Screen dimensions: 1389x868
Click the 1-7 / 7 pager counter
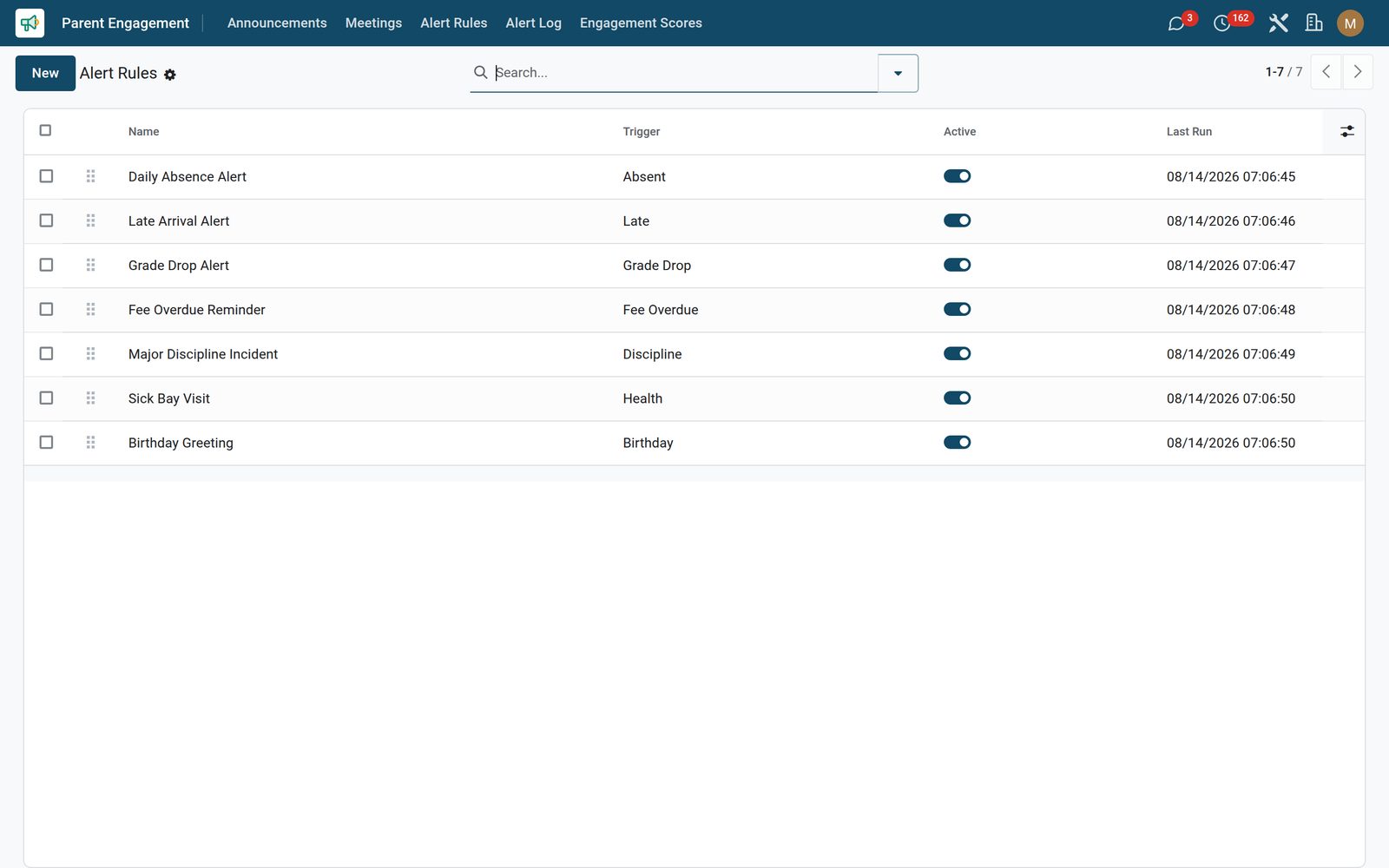(x=1283, y=72)
